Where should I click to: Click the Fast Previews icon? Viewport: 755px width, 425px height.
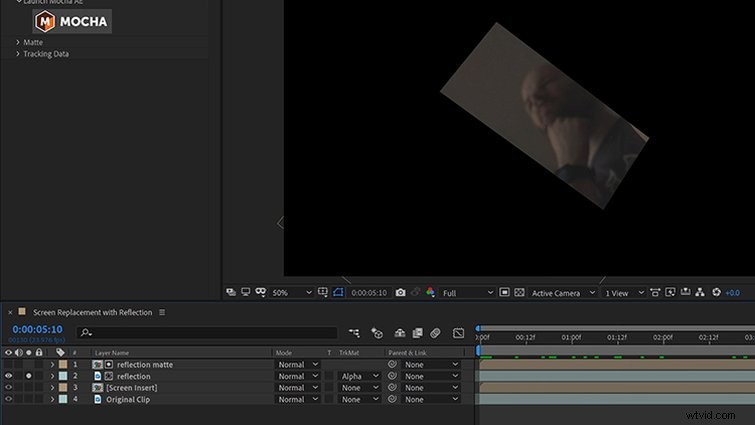(670, 292)
